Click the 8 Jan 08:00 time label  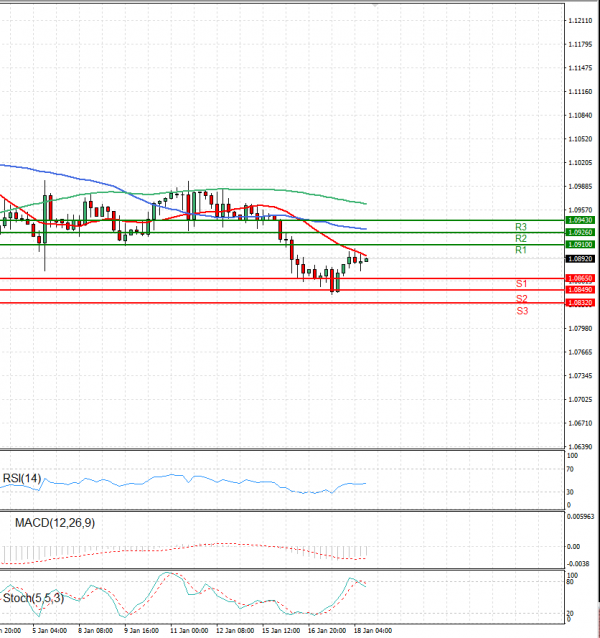pyautogui.click(x=96, y=631)
